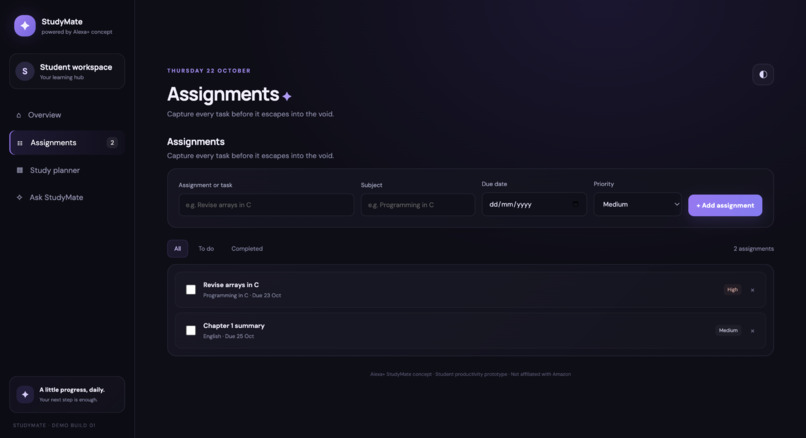Toggle the dark/light theme button
This screenshot has height=438, width=806.
pos(763,75)
